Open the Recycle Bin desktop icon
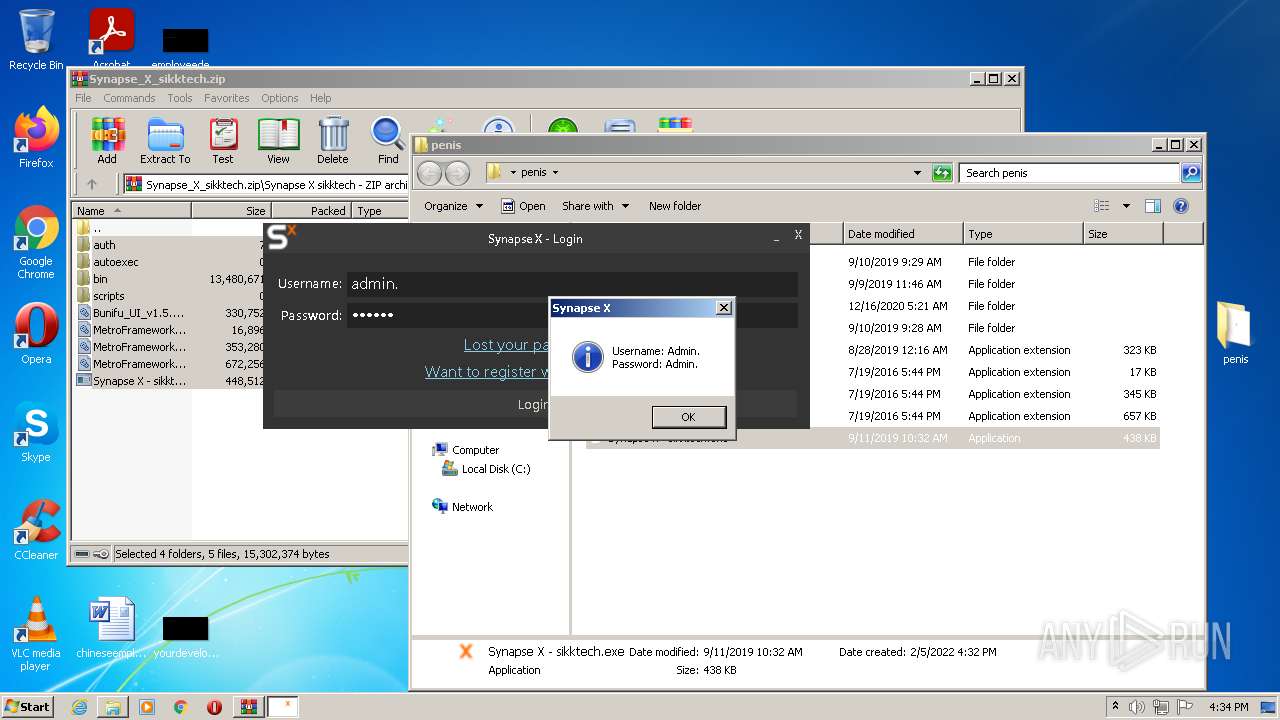 36,40
